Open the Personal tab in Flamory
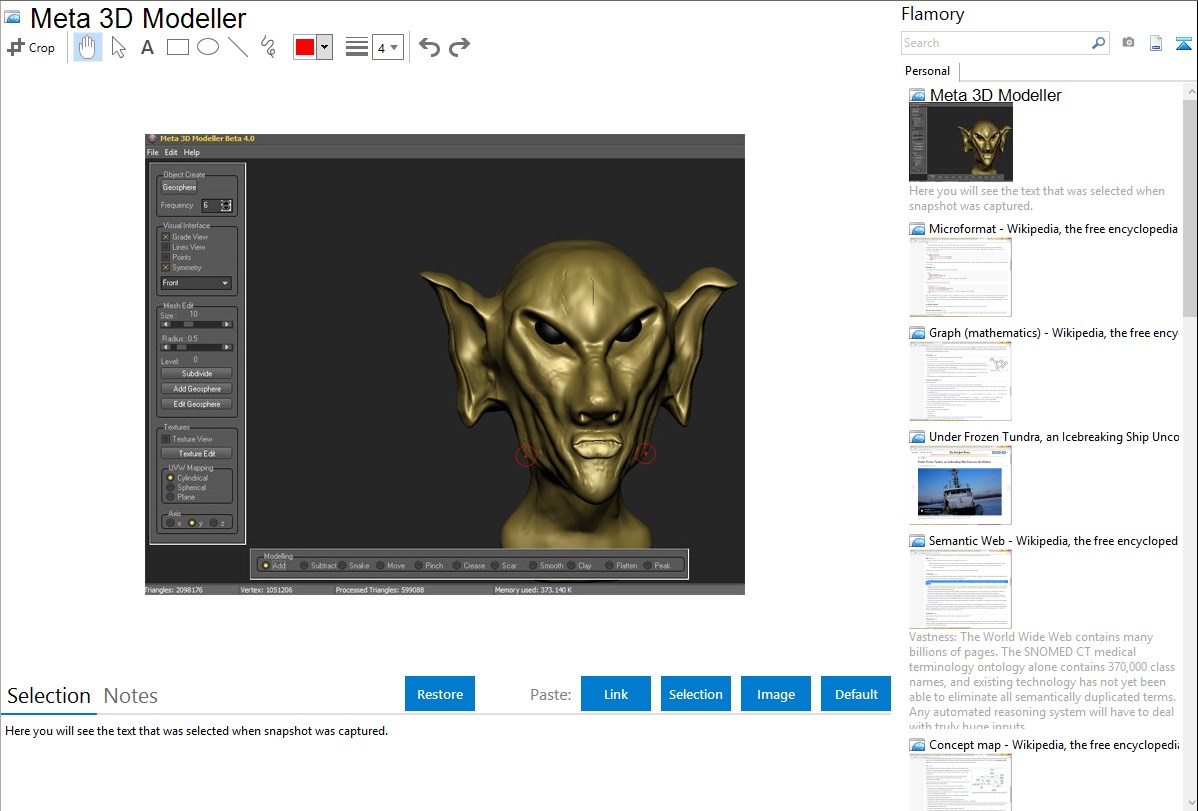 [x=927, y=71]
